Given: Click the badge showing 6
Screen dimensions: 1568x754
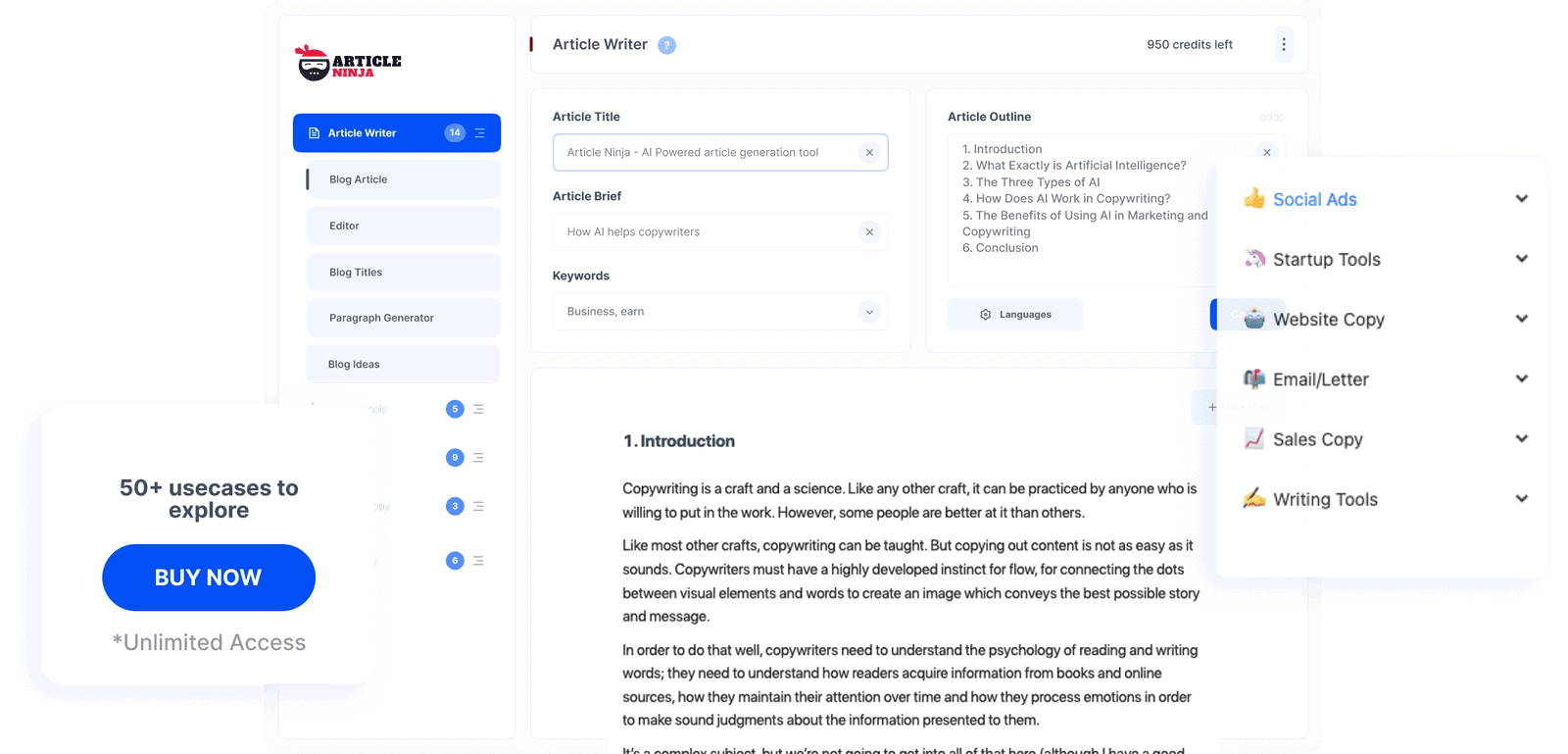Looking at the screenshot, I should click(x=455, y=561).
